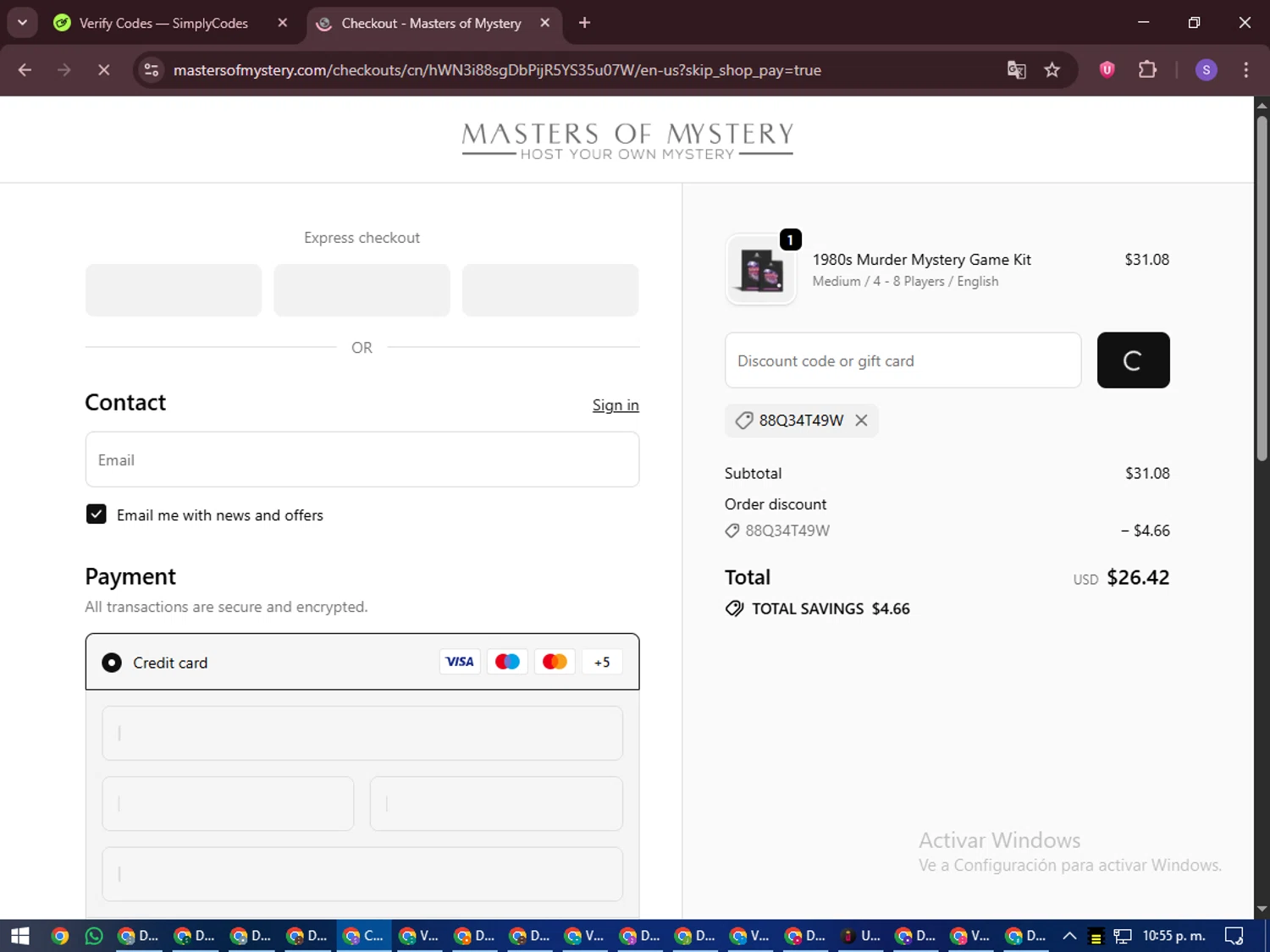The width and height of the screenshot is (1270, 952).
Task: Click the Subtotal value $31.08
Action: click(x=1147, y=473)
